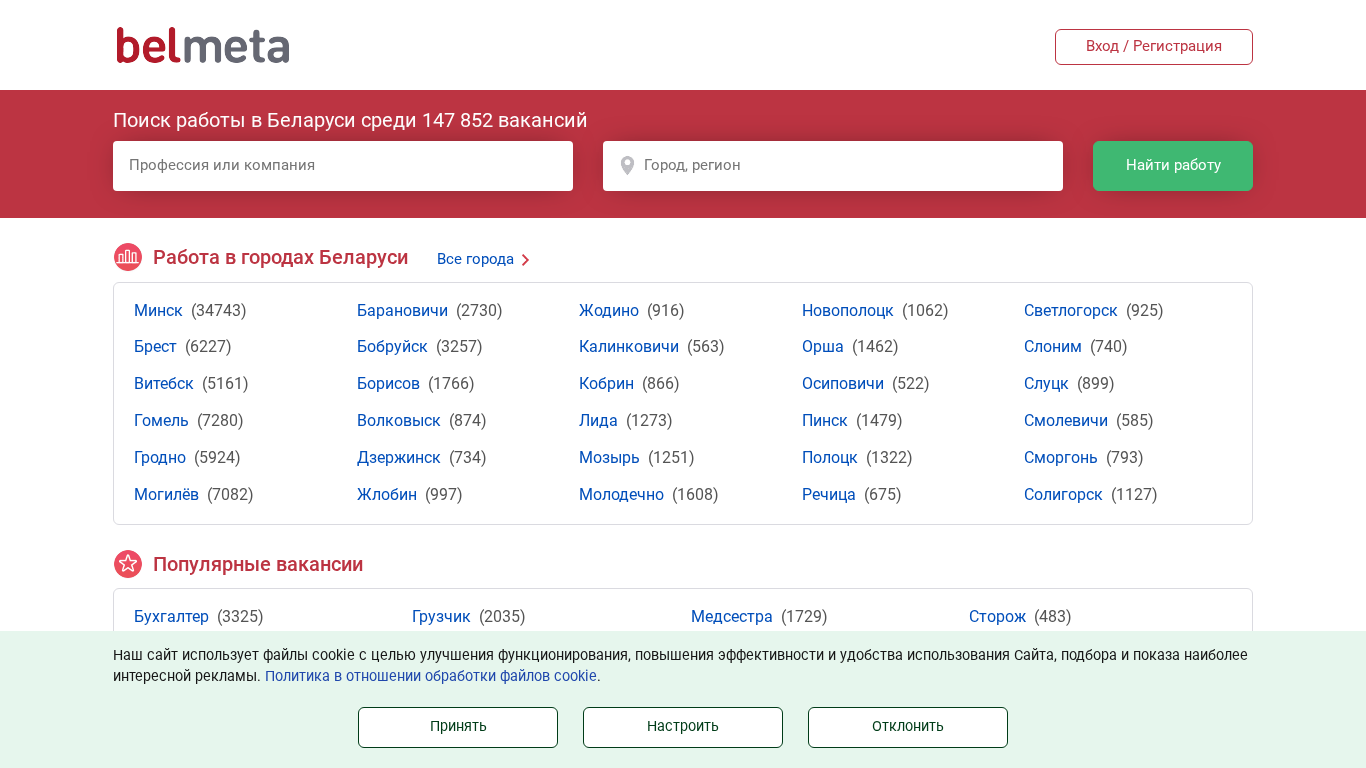
Task: Click the Работа в городах Беларуси heading
Action: [x=280, y=257]
